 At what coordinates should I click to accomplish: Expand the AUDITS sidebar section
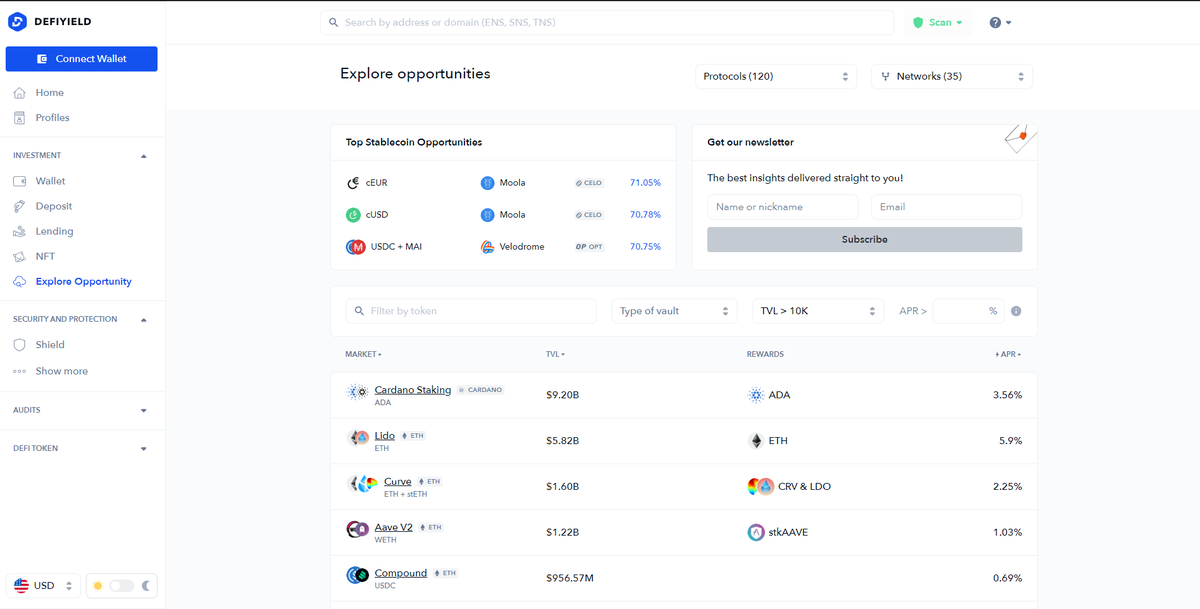(x=143, y=411)
